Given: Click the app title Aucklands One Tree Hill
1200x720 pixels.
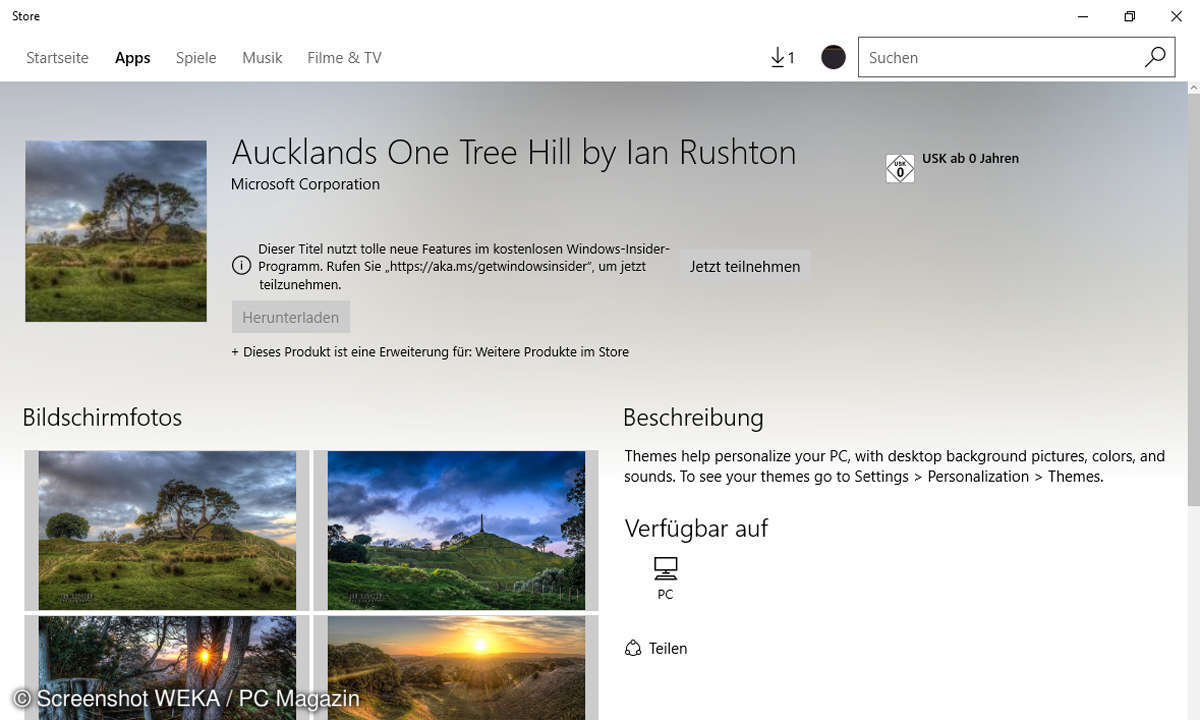Looking at the screenshot, I should [x=514, y=153].
